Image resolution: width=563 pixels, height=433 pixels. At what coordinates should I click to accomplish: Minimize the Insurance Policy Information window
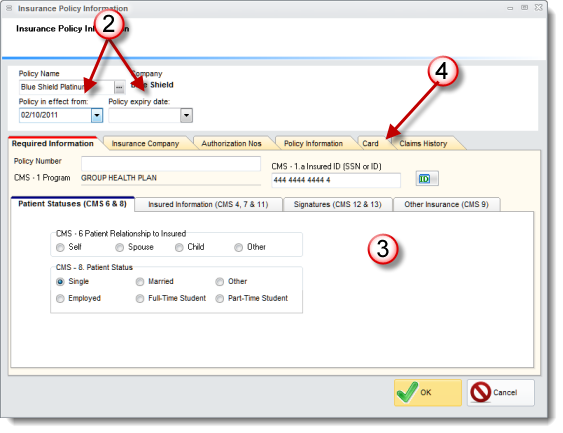click(x=510, y=8)
